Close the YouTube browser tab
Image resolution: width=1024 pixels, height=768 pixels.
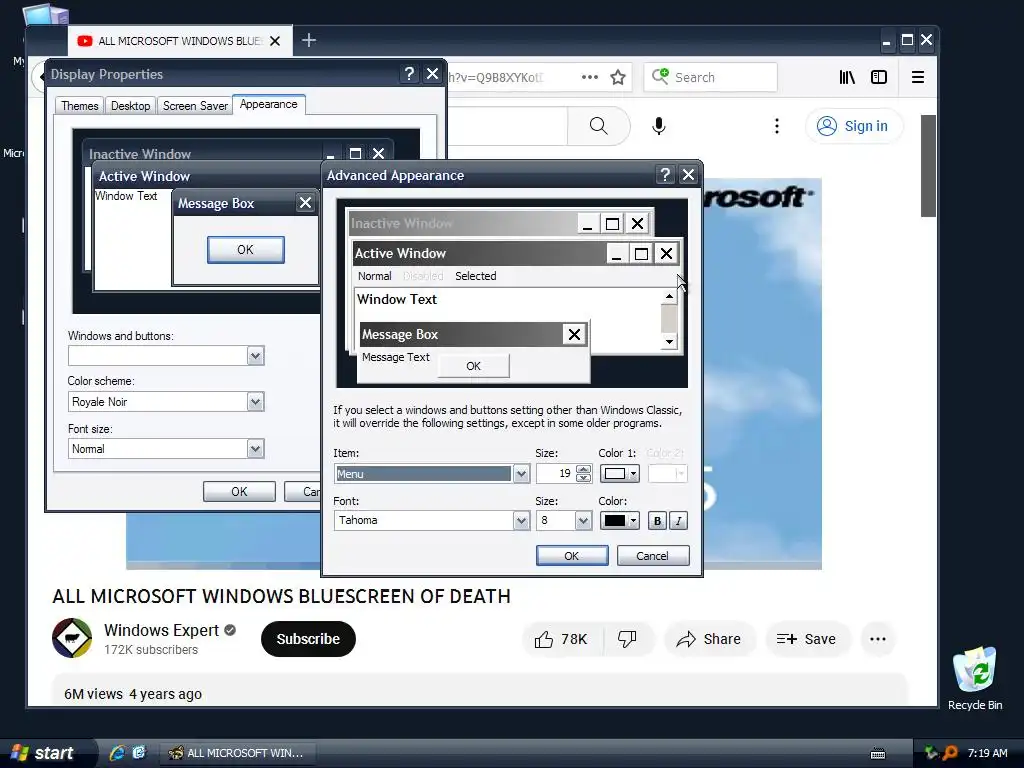point(275,41)
